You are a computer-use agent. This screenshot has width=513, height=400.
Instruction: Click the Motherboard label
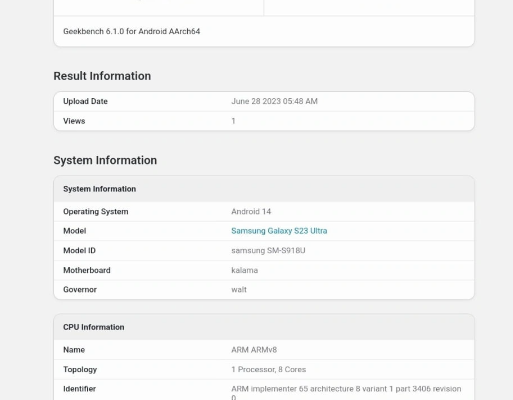87,270
